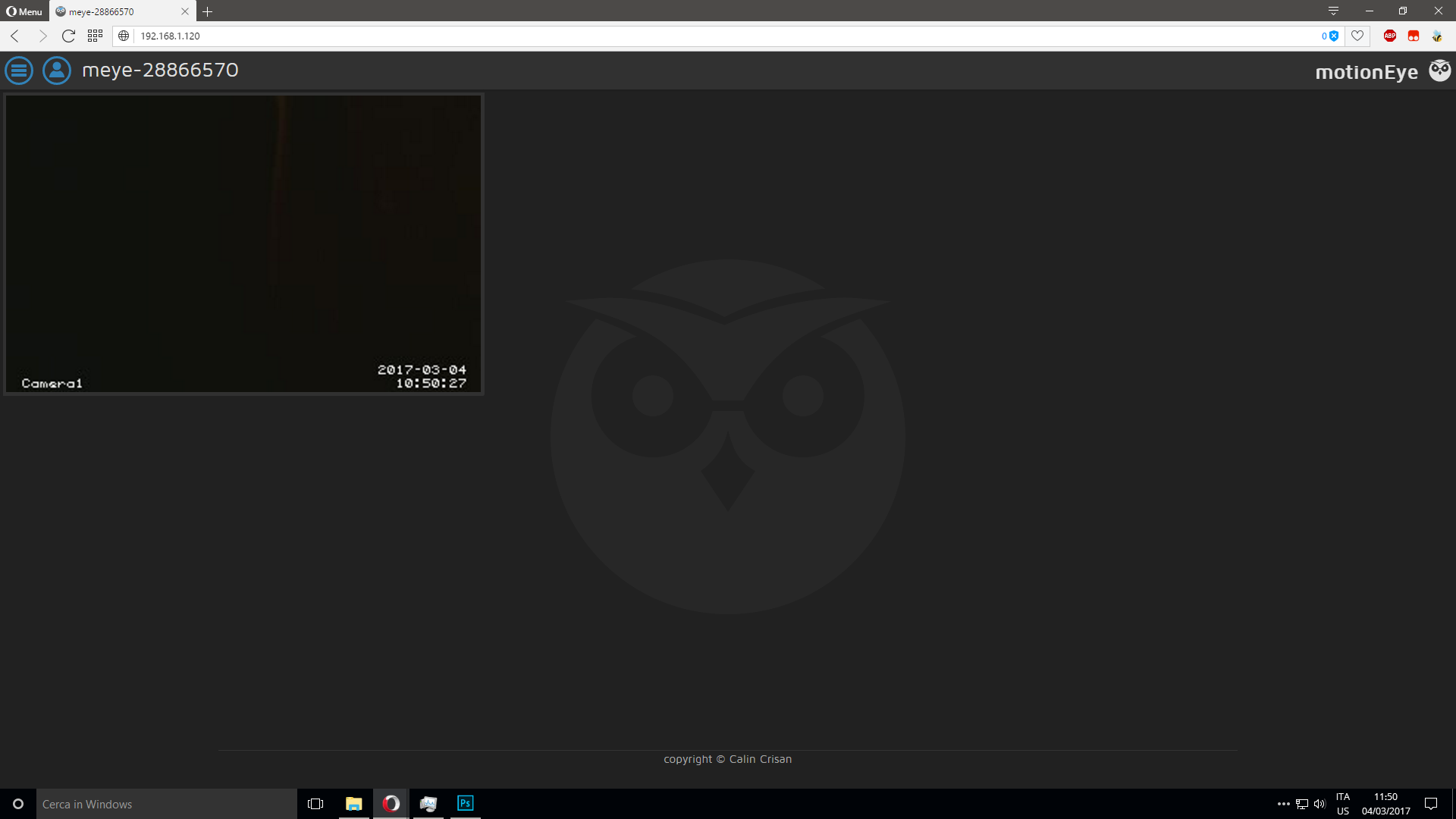Open the Camera1 live video frame
1456x819 pixels.
(243, 243)
